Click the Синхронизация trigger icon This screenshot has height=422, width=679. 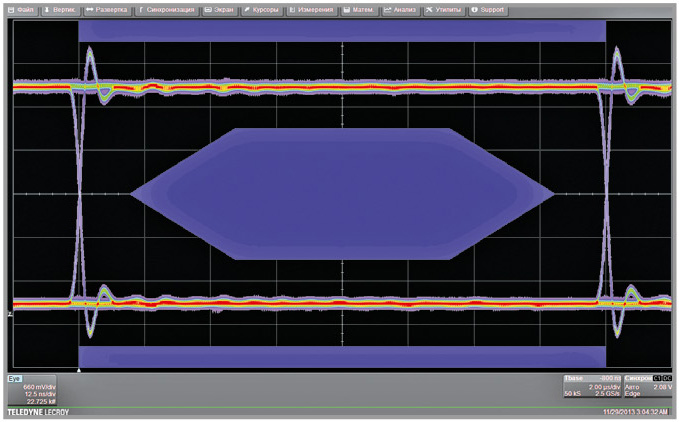click(x=141, y=9)
